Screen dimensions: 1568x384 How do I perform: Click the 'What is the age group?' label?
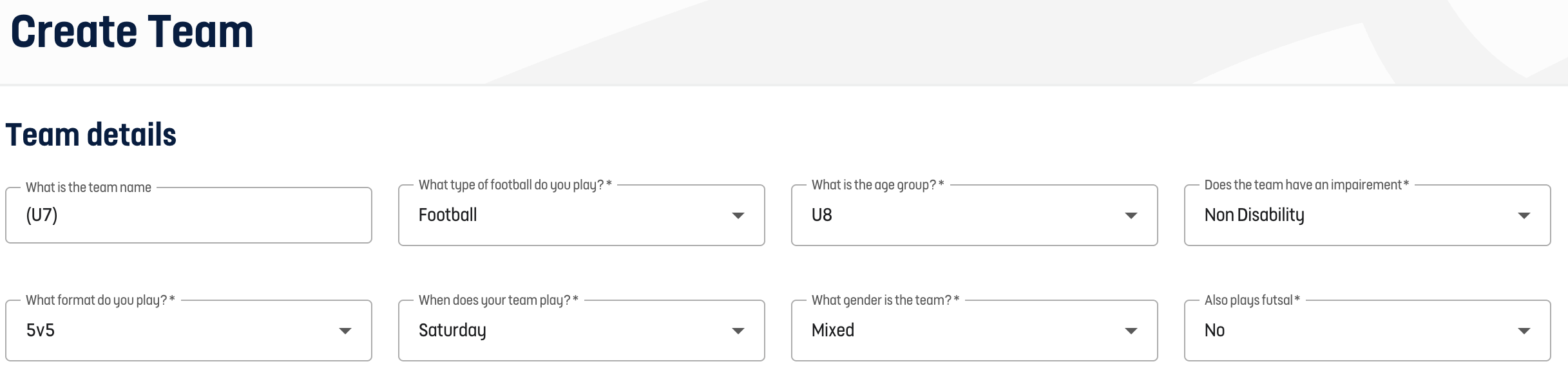(x=877, y=185)
